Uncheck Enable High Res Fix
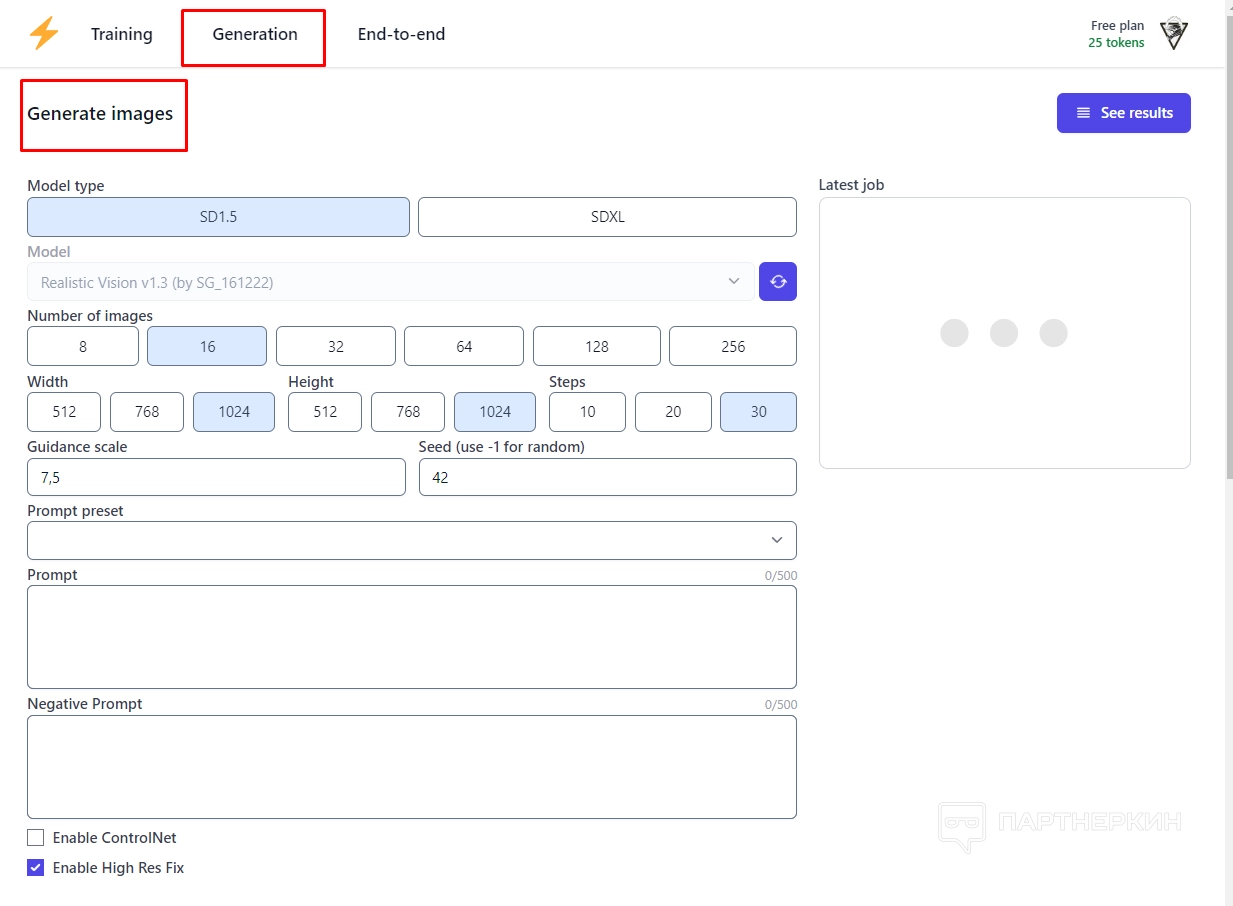 click(36, 868)
